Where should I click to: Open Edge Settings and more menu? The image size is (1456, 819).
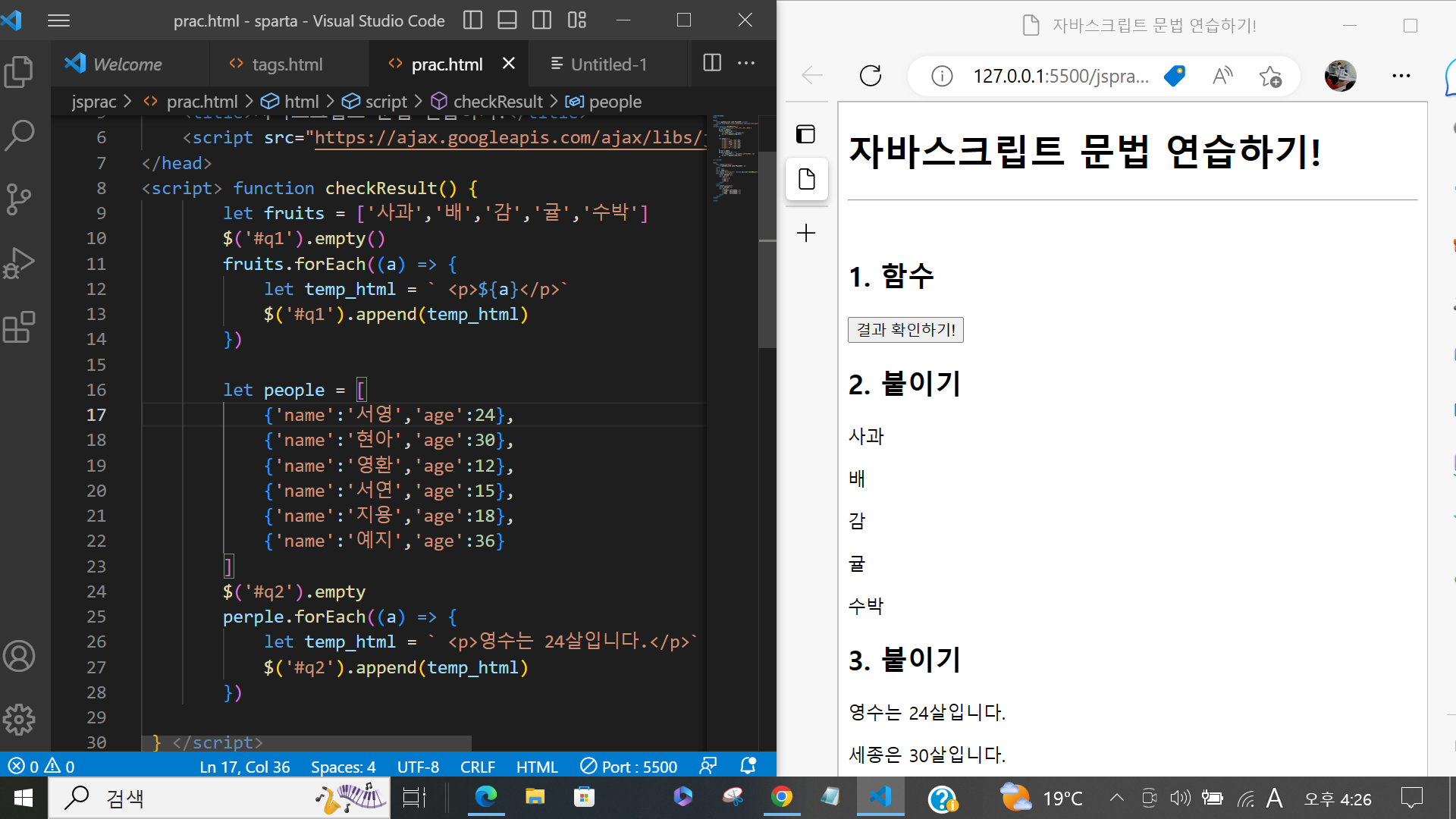(x=1401, y=76)
